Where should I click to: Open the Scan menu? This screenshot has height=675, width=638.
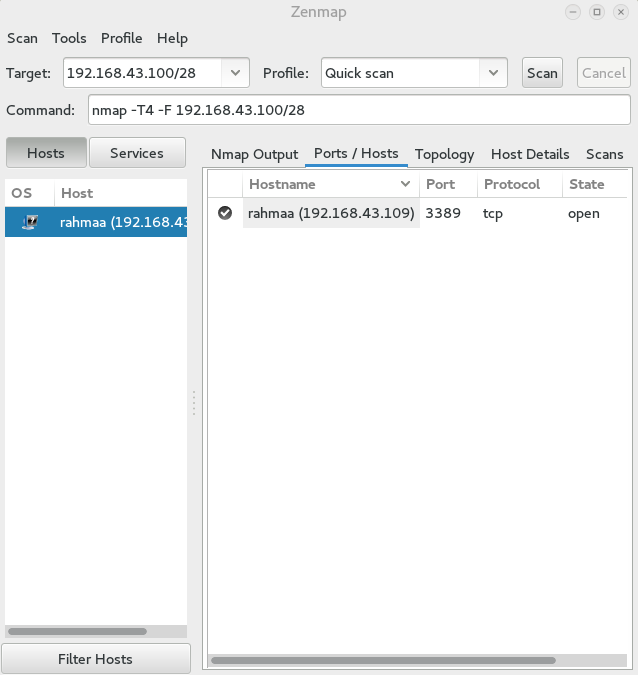click(22, 38)
